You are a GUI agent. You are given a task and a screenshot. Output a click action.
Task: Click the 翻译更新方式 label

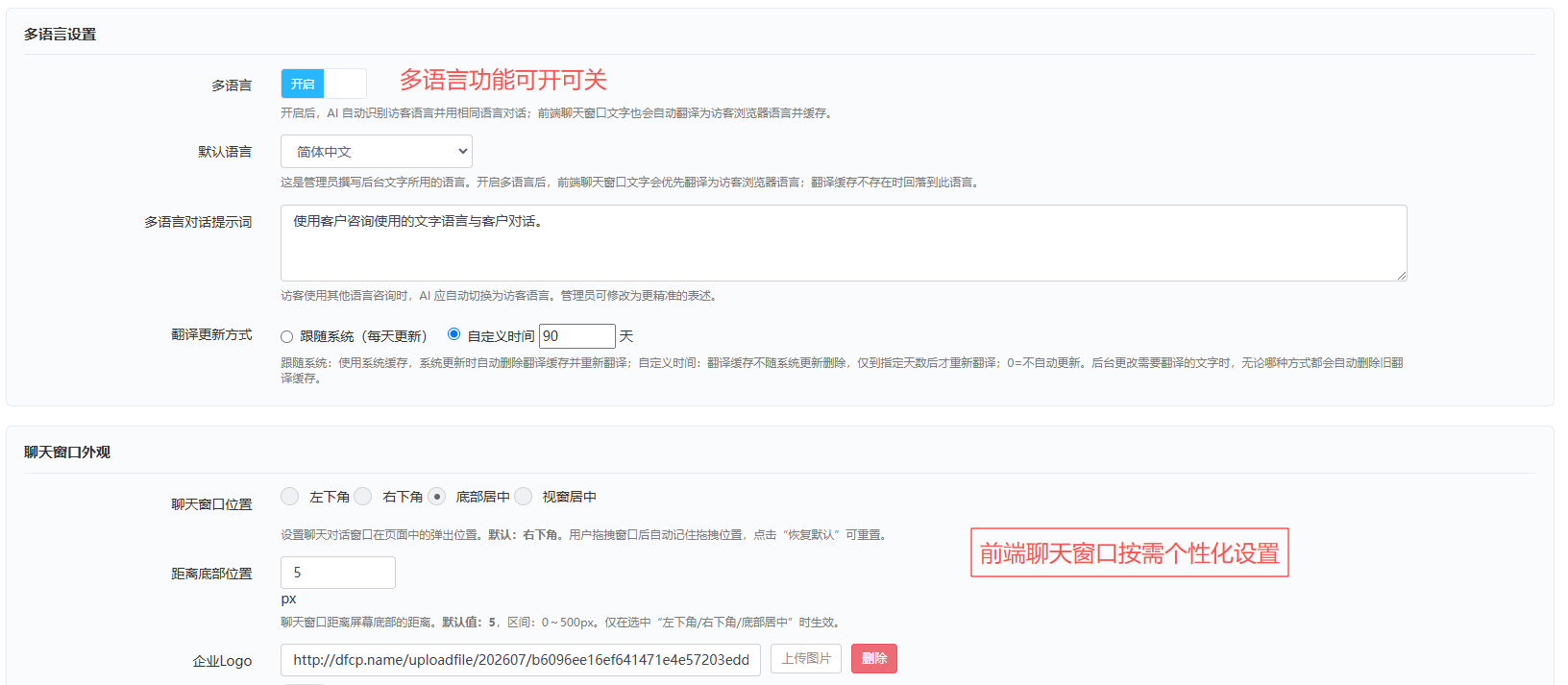pyautogui.click(x=211, y=334)
